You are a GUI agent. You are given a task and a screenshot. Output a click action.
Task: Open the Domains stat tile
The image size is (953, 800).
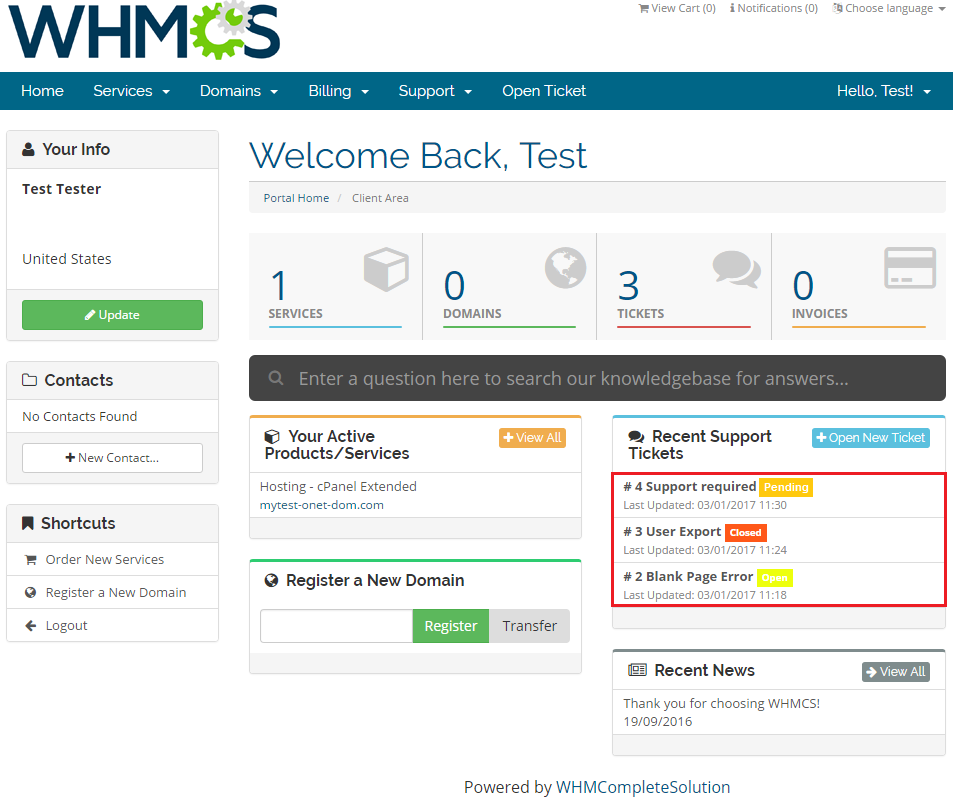[509, 286]
